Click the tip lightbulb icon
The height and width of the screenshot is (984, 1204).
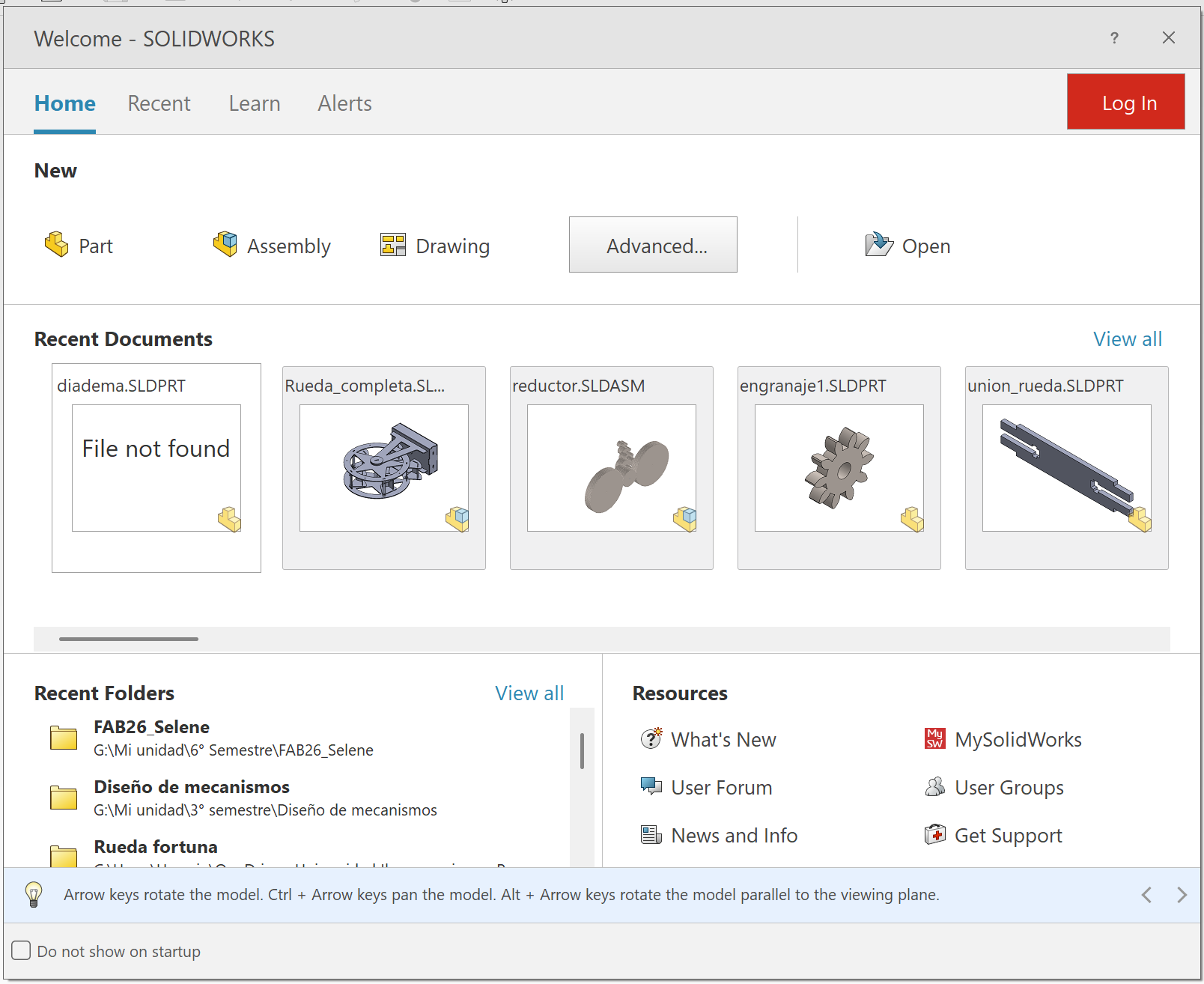tap(34, 895)
